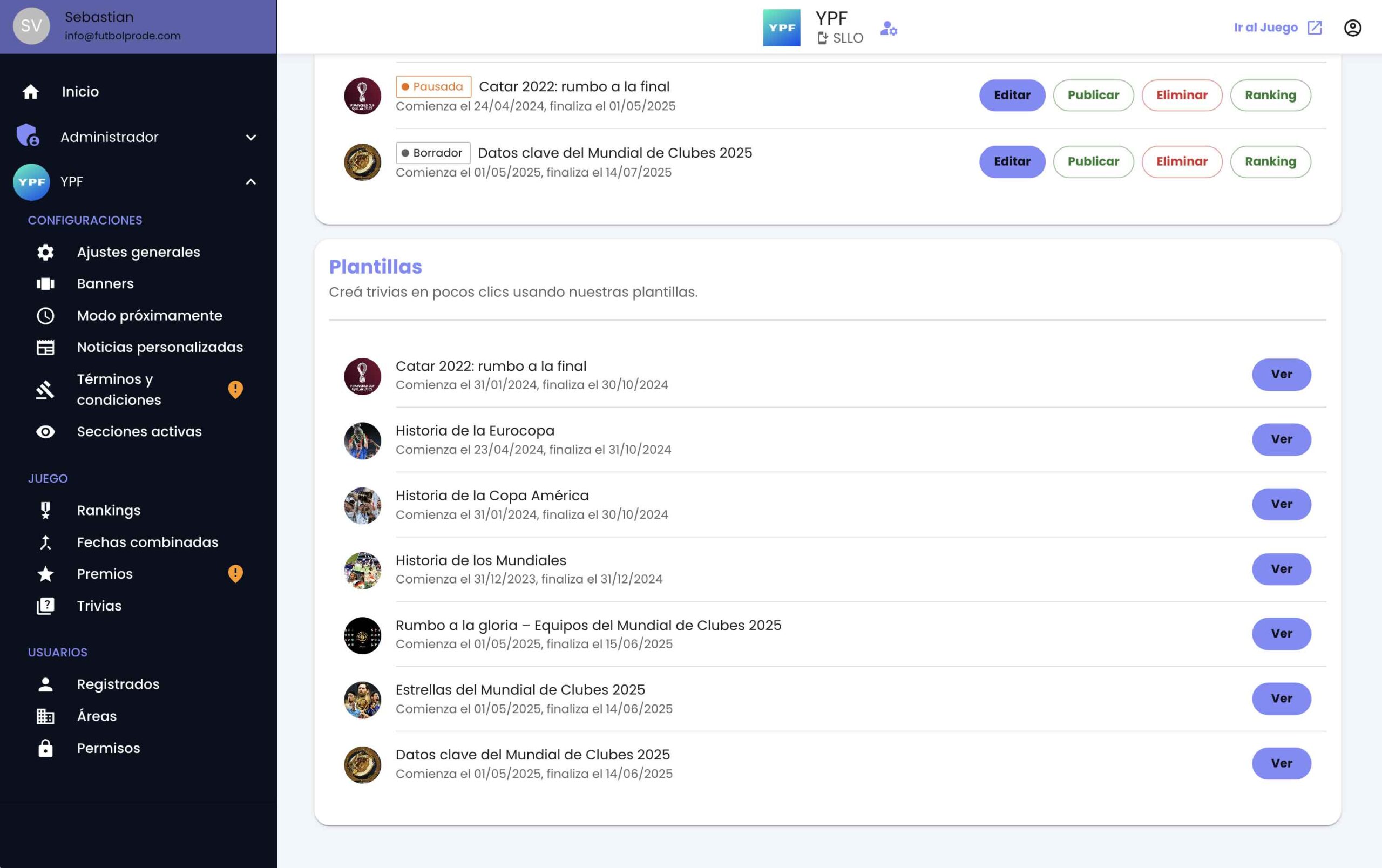This screenshot has width=1382, height=868.
Task: Collapse the YPF sidebar section
Action: coord(251,182)
